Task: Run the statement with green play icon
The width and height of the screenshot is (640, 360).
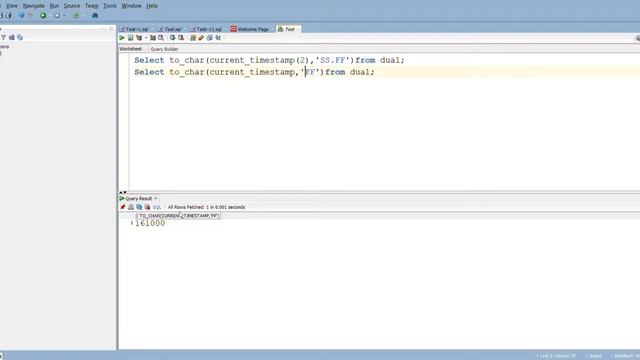Action: click(122, 38)
